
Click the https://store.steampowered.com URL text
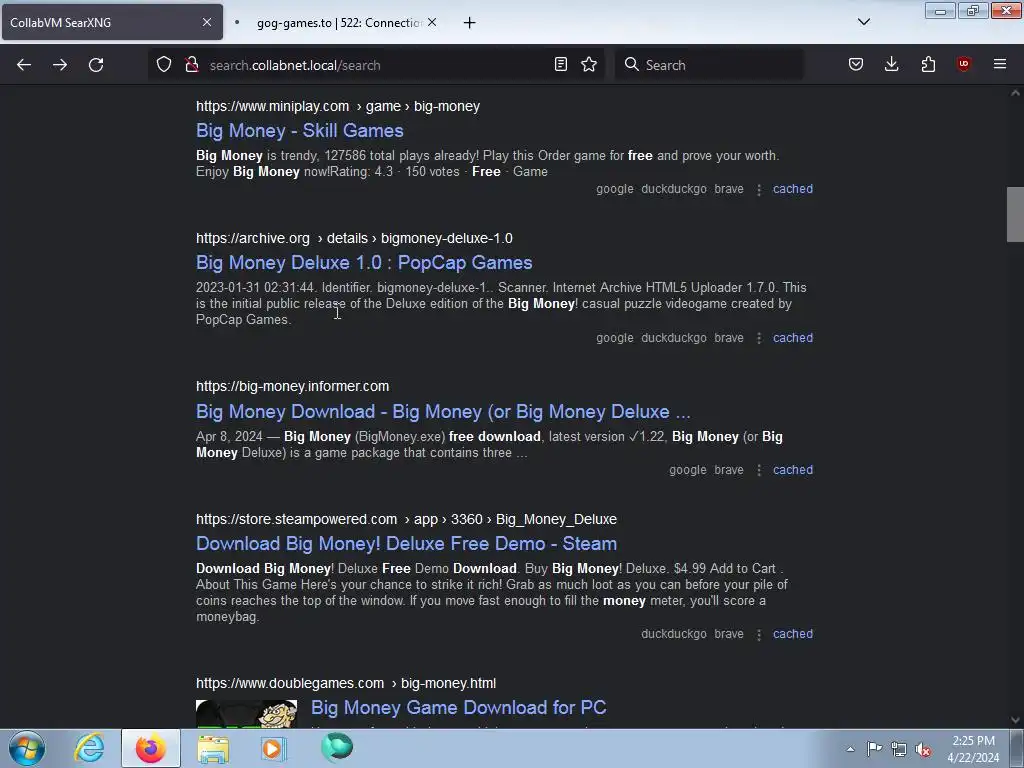tap(296, 519)
